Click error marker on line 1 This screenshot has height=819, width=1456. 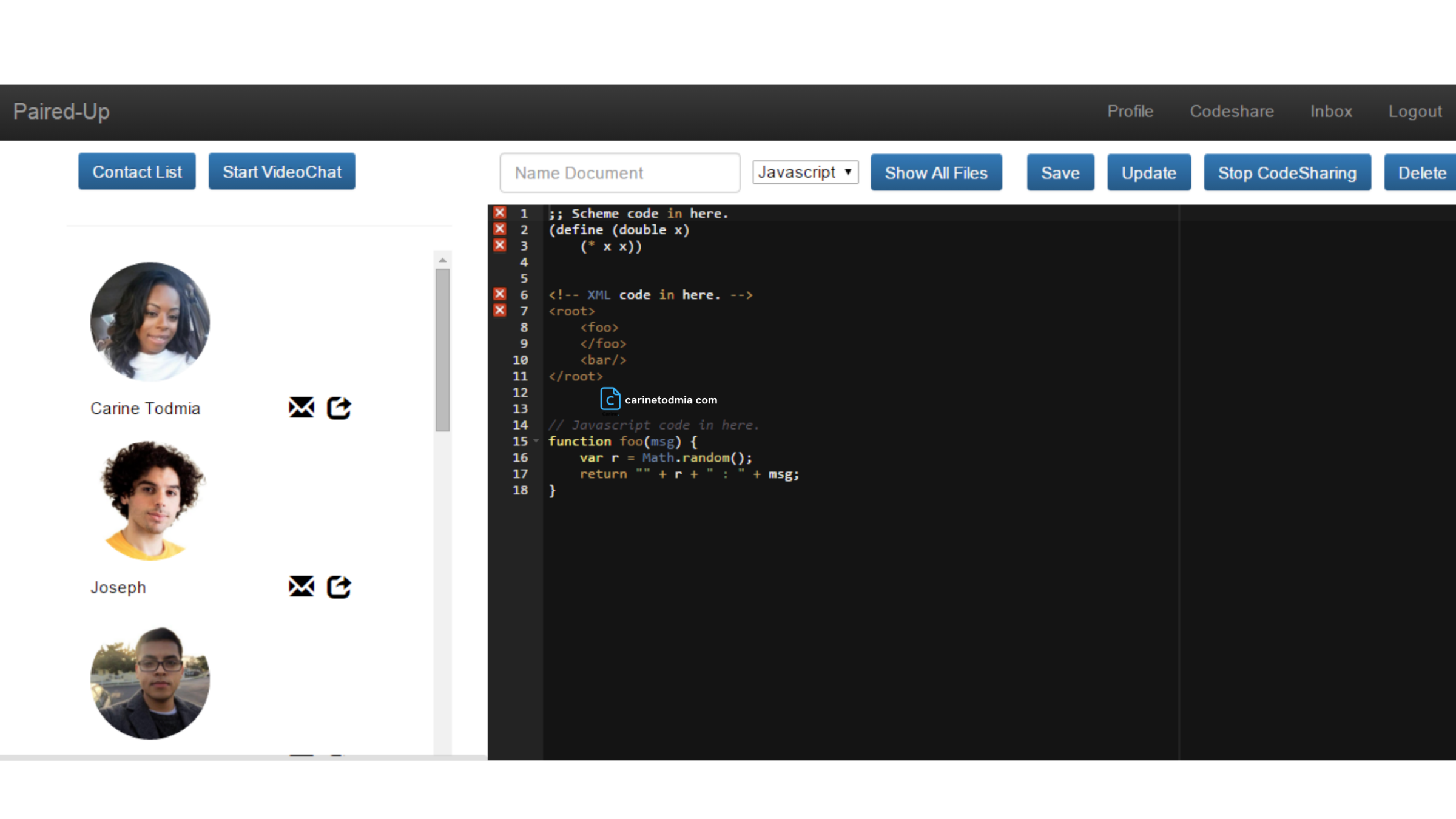[x=499, y=213]
